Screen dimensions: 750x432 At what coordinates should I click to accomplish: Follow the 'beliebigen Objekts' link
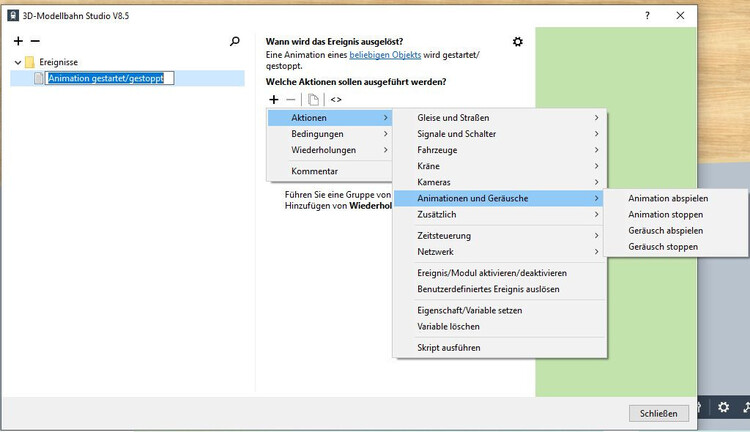coord(385,55)
